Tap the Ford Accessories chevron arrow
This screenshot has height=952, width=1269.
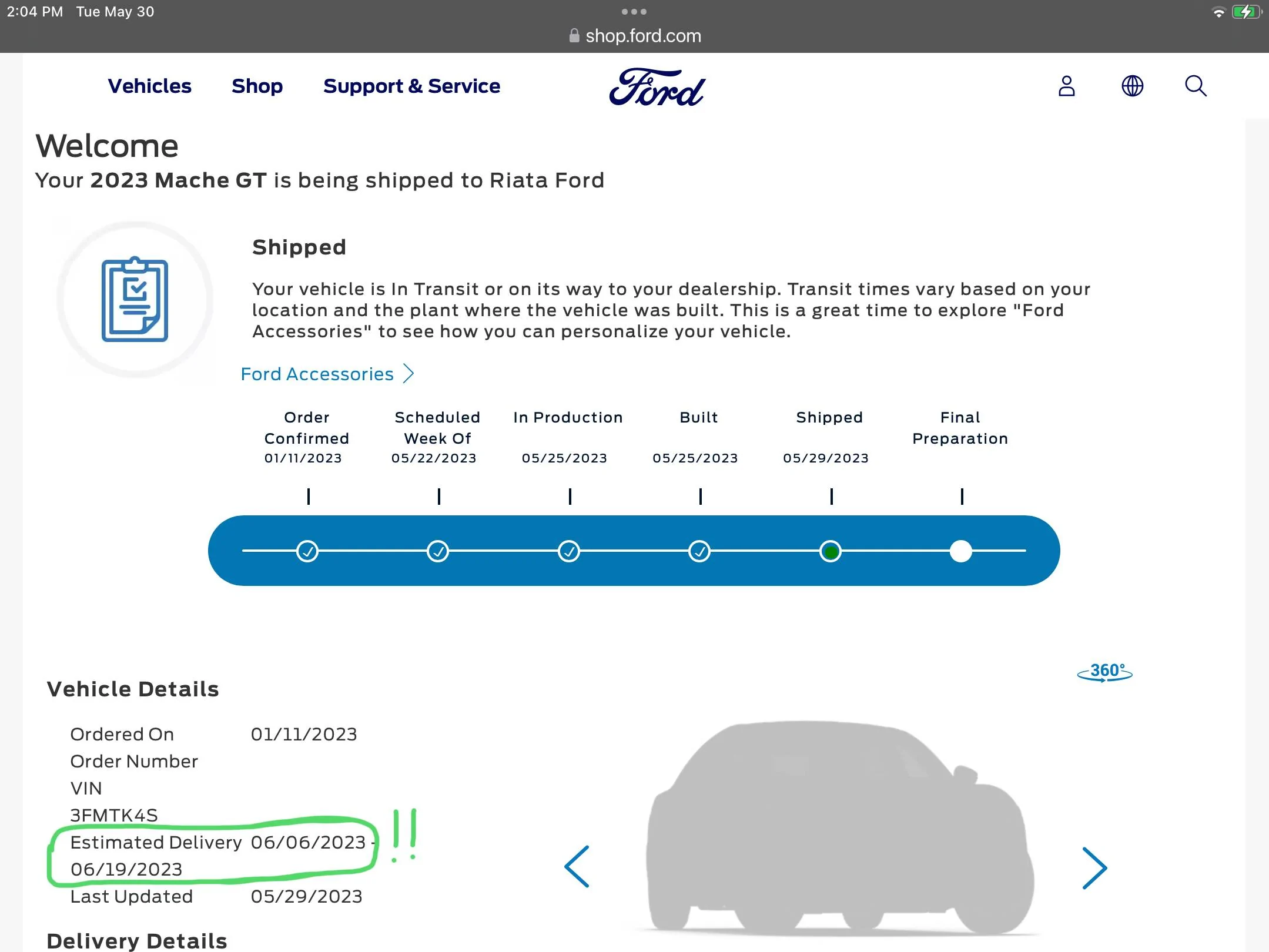point(409,374)
